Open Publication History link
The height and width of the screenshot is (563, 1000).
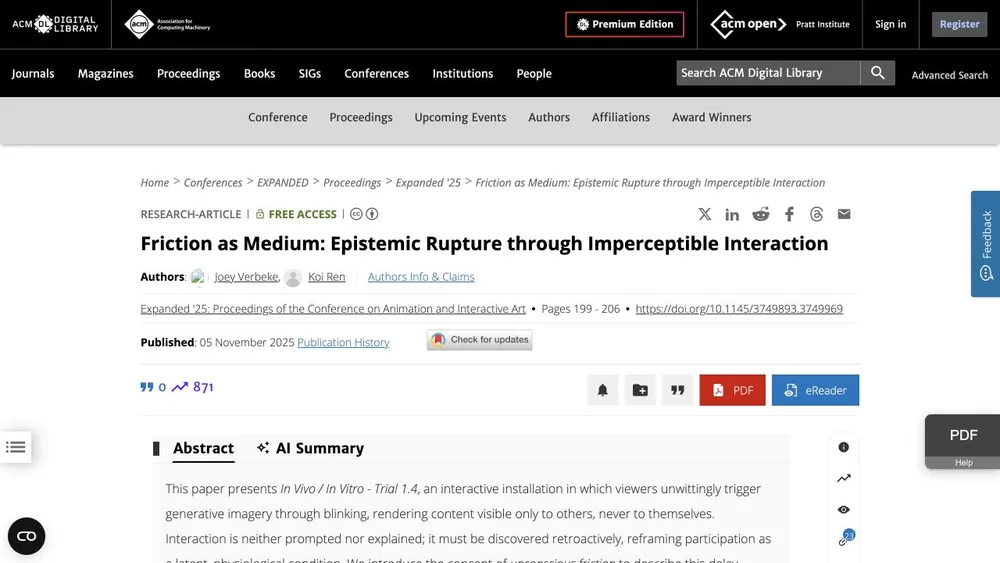pyautogui.click(x=343, y=342)
